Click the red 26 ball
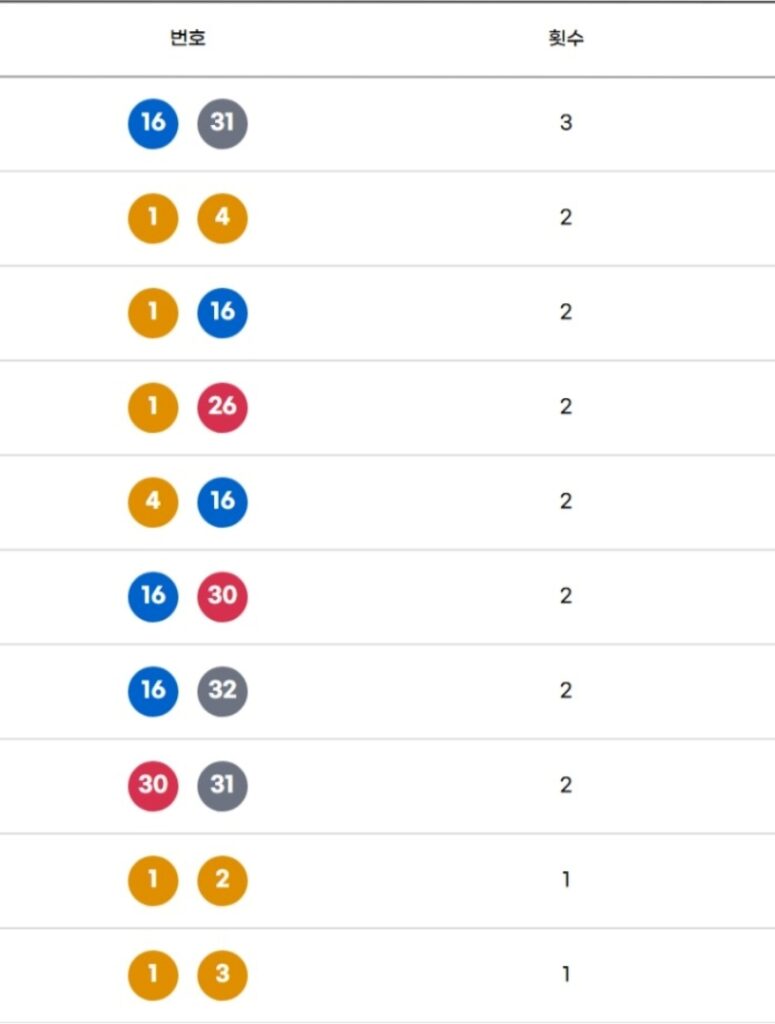Image resolution: width=775 pixels, height=1024 pixels. [222, 408]
